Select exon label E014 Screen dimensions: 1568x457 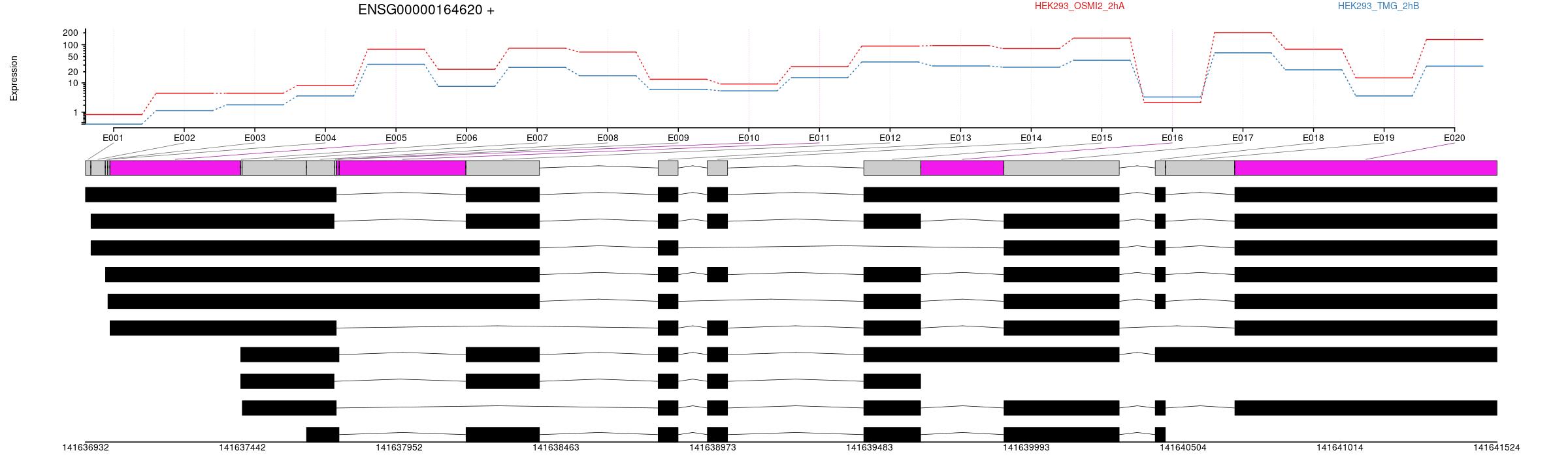[x=1031, y=138]
